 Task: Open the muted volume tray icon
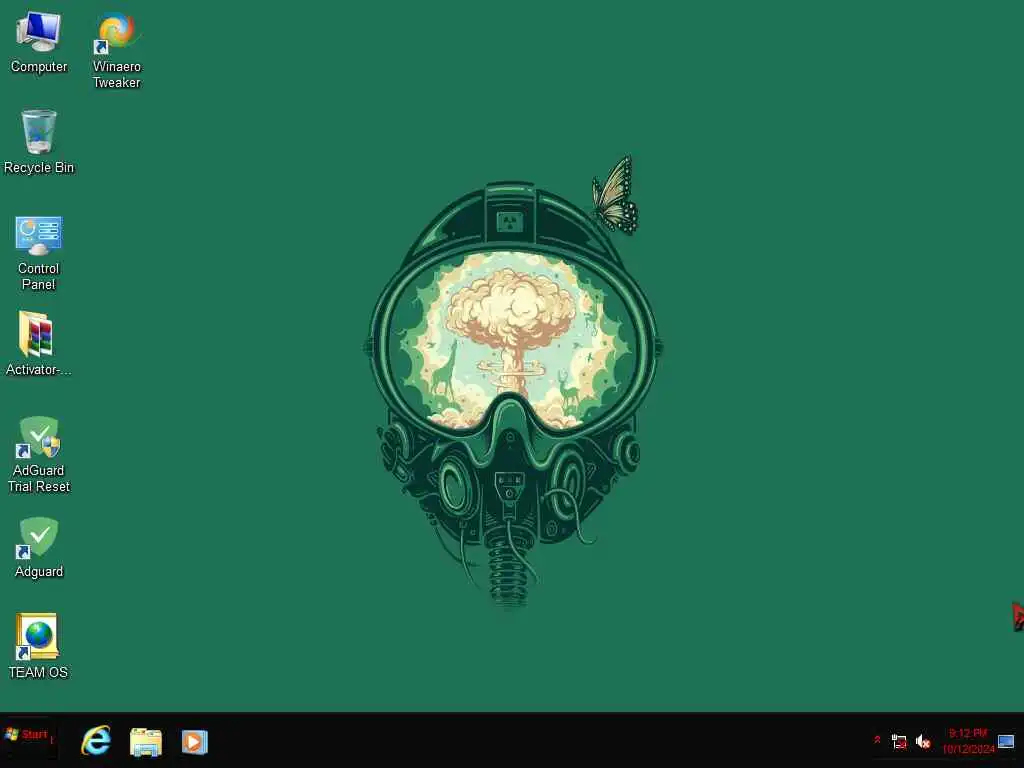point(923,741)
